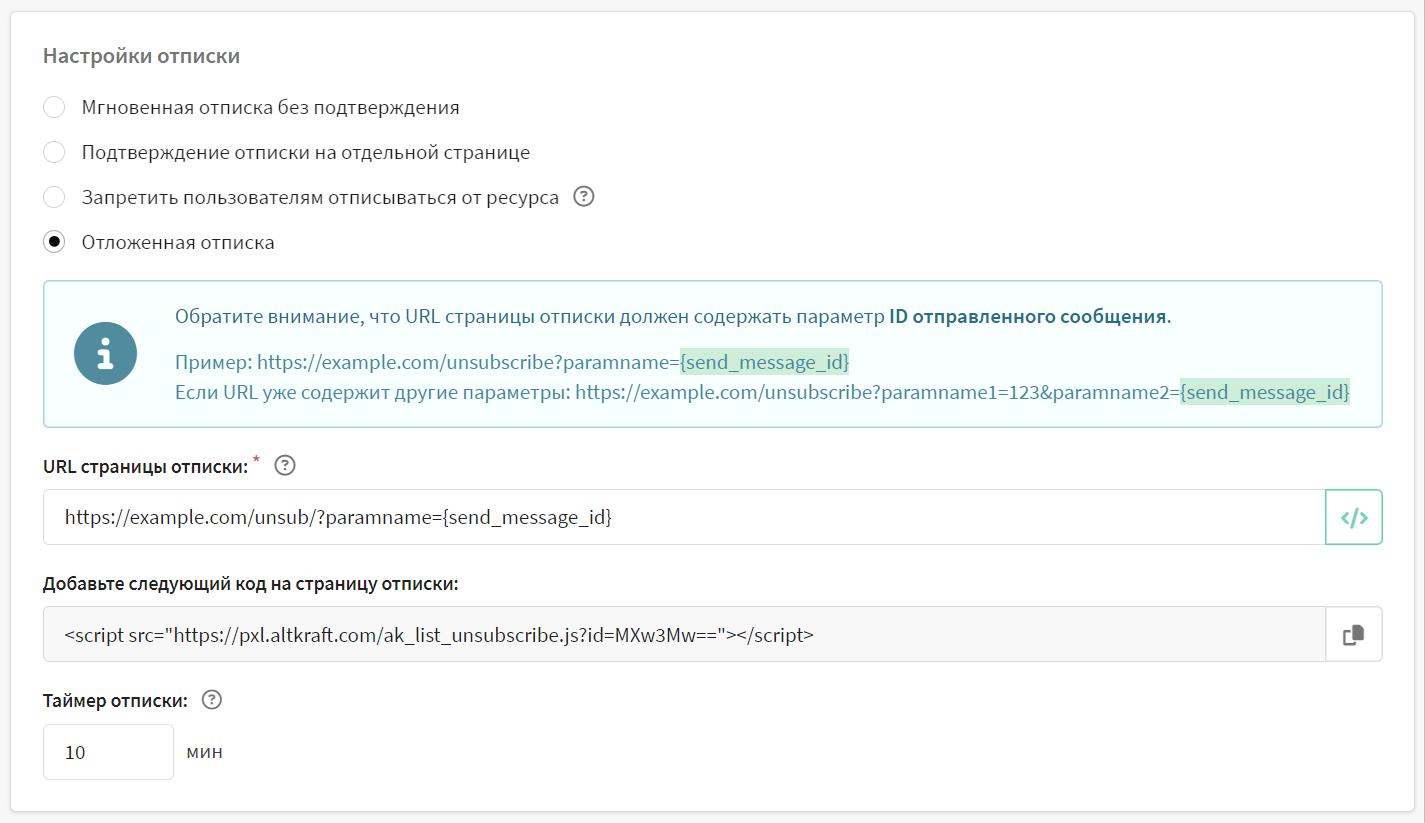Screen dimensions: 1425x823
Task: Click highlighted {send_message_id} after paramname2
Action: (x=1264, y=392)
